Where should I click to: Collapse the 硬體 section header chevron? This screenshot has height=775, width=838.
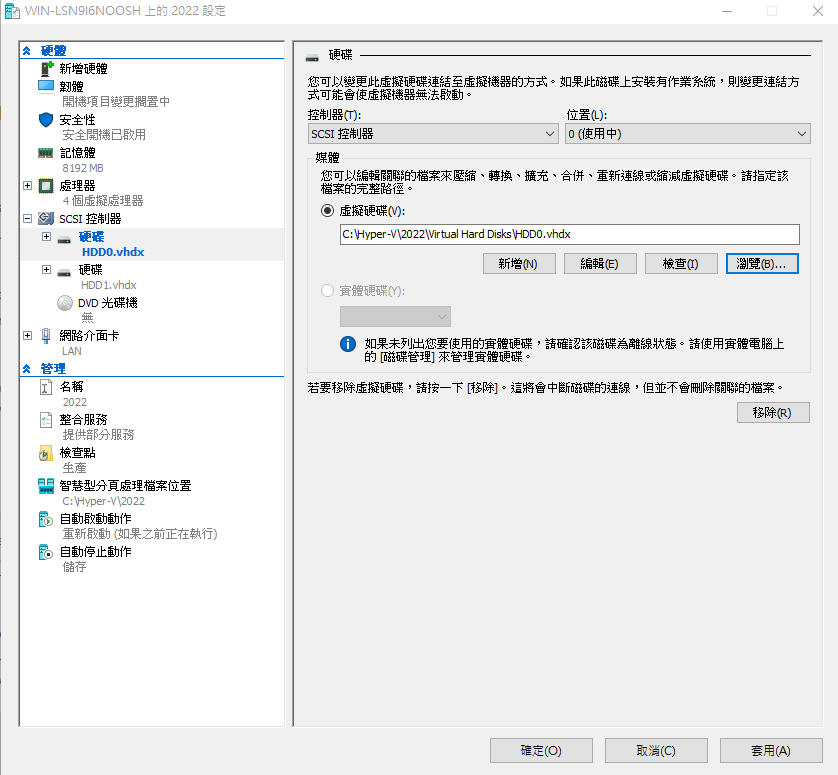(x=27, y=51)
